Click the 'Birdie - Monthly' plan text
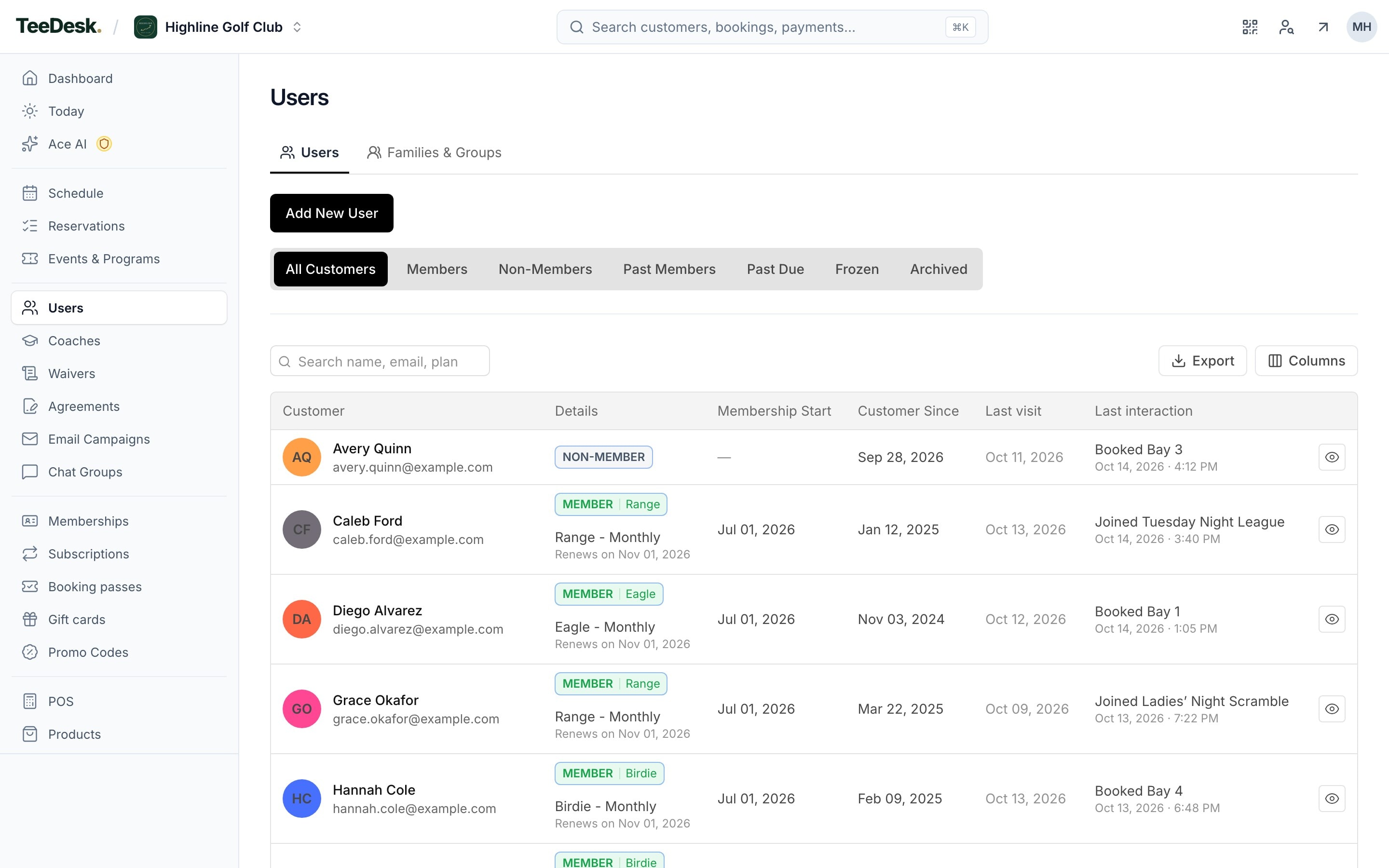Viewport: 1389px width, 868px height. pos(605,806)
